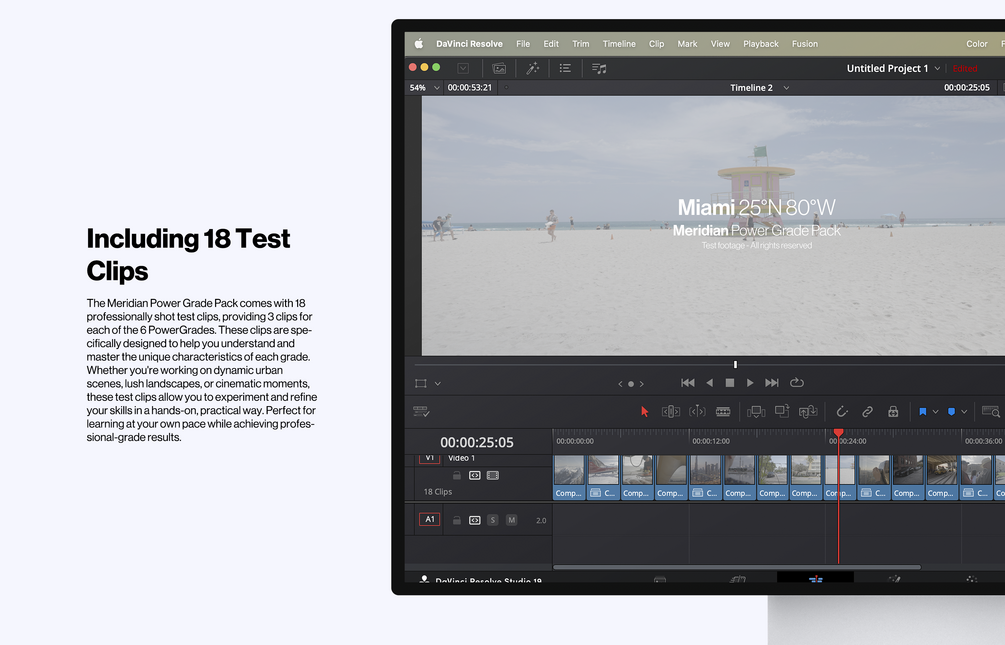Viewport: 1005px width, 645px height.
Task: Expand the marker color dropdown arrow
Action: pyautogui.click(x=964, y=412)
